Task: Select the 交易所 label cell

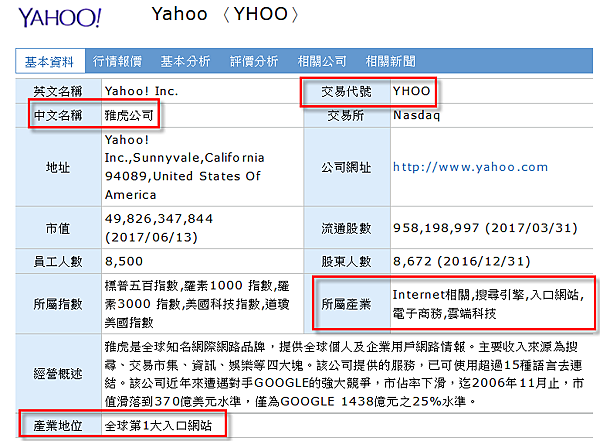Action: click(x=347, y=115)
